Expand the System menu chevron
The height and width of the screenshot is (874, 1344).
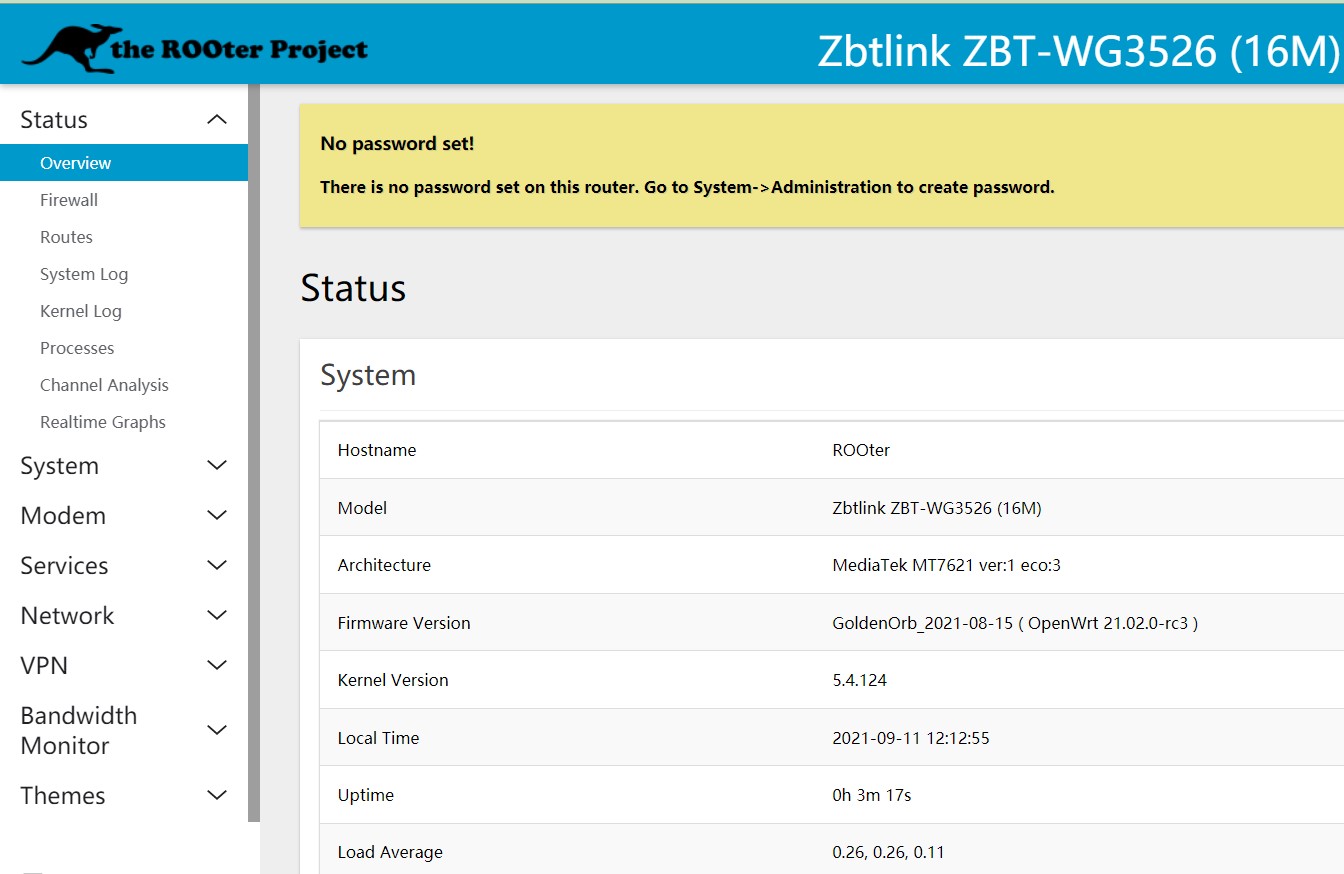[217, 466]
